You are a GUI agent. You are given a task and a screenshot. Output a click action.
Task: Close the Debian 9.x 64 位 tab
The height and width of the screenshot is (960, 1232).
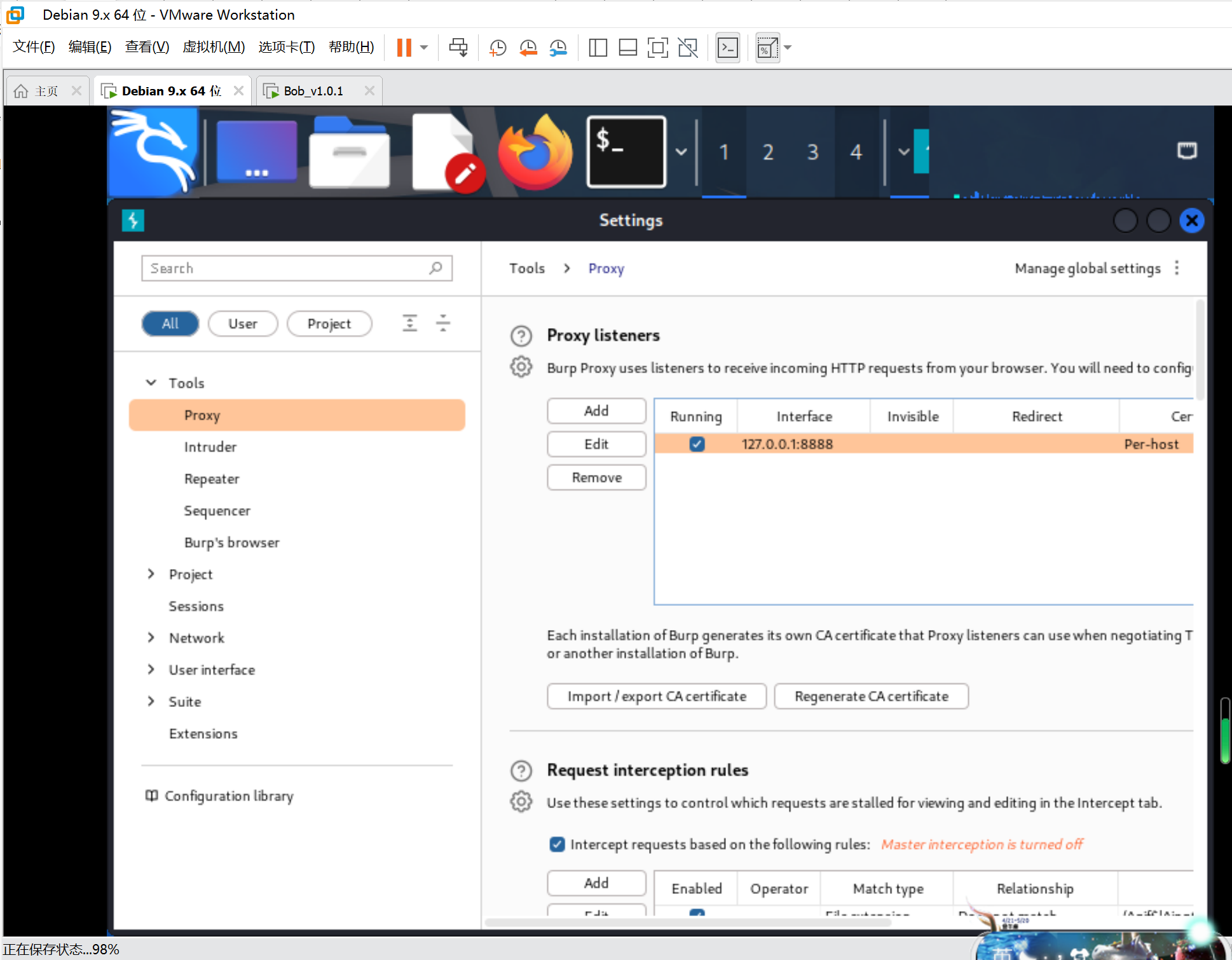[239, 91]
